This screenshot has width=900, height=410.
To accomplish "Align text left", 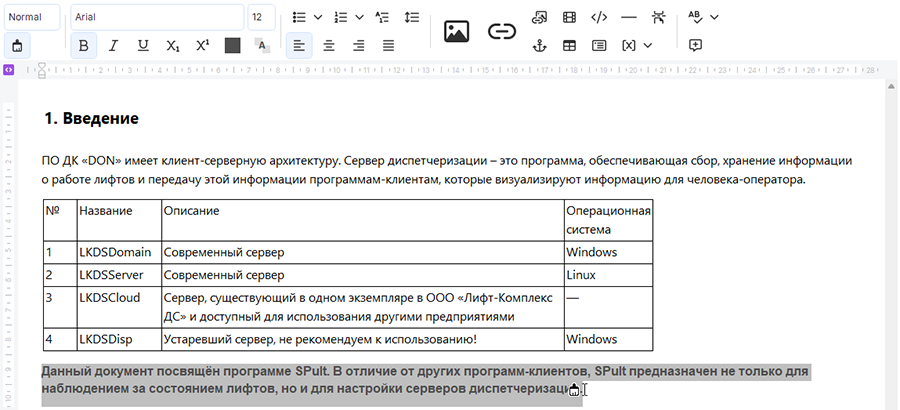I will coord(299,46).
